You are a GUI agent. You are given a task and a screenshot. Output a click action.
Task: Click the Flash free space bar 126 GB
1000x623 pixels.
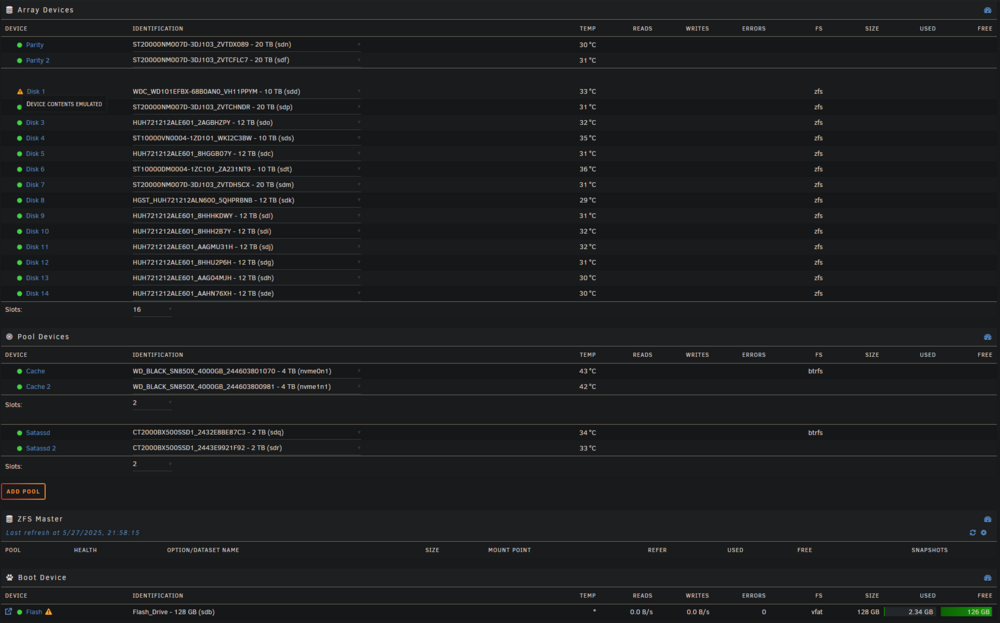pyautogui.click(x=967, y=612)
